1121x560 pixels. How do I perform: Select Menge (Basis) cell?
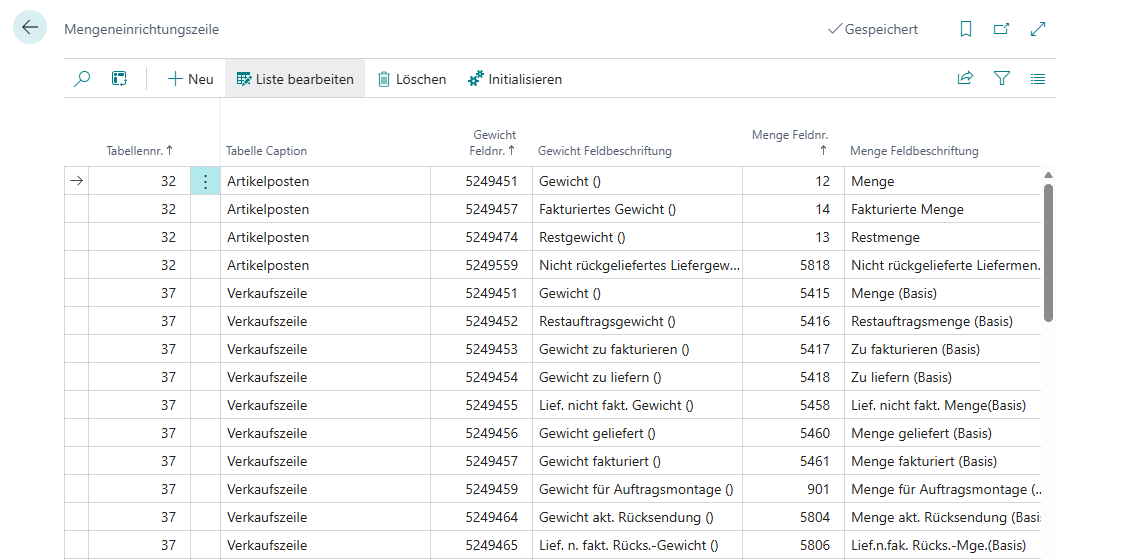(942, 293)
